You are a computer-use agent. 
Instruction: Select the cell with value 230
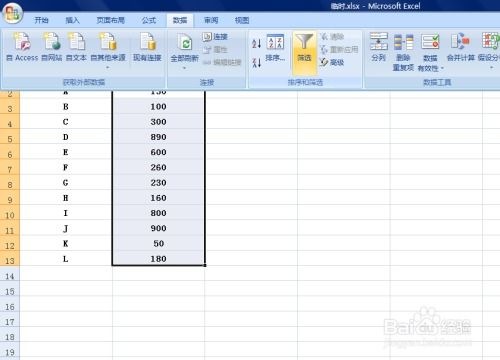[158, 183]
